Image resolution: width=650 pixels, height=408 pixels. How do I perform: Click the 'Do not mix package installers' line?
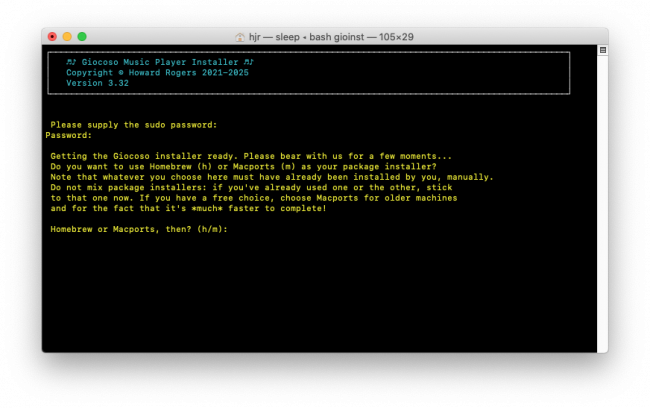(x=250, y=187)
